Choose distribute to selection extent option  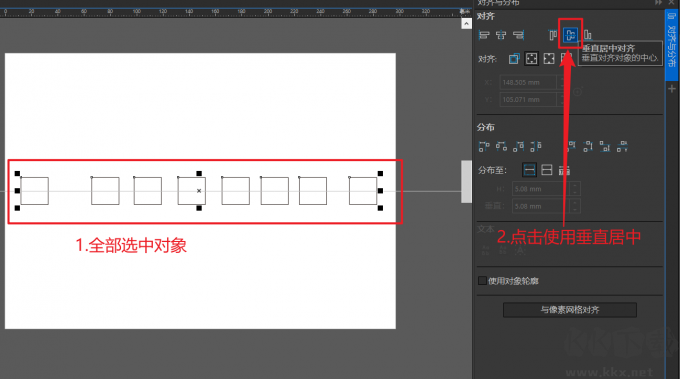tap(529, 170)
